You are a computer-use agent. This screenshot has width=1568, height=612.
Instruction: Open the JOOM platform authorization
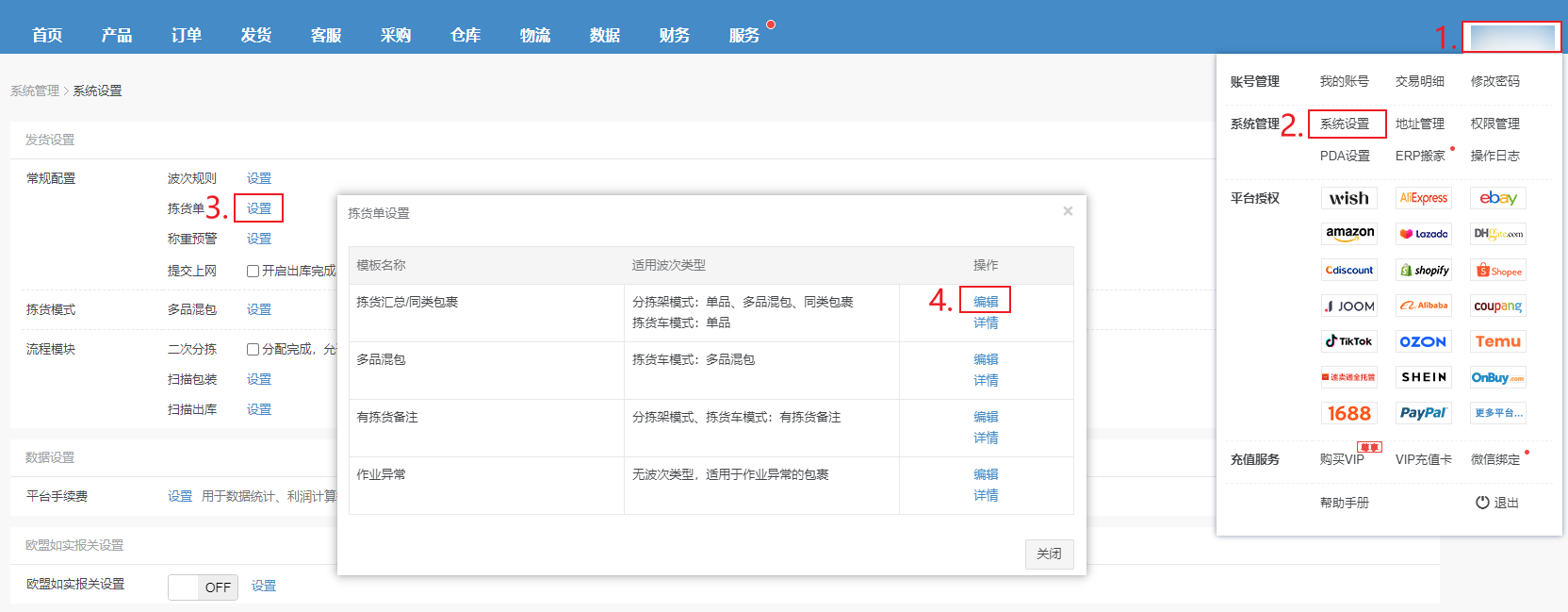pos(1348,306)
